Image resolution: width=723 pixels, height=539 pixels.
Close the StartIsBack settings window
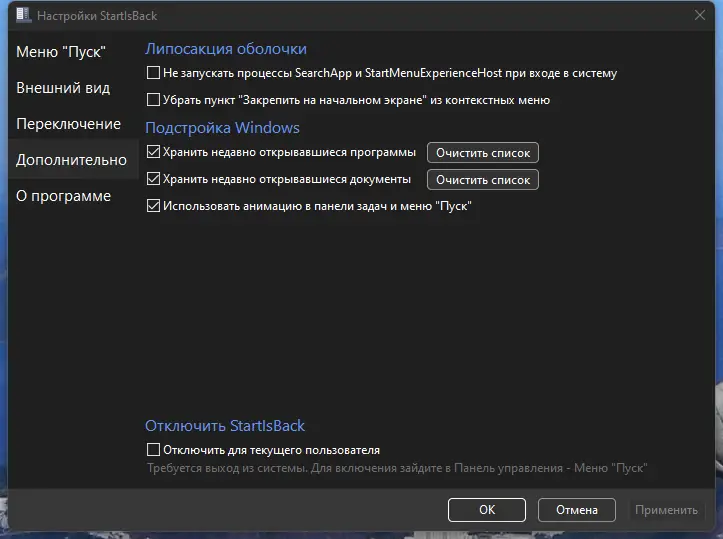[x=699, y=15]
